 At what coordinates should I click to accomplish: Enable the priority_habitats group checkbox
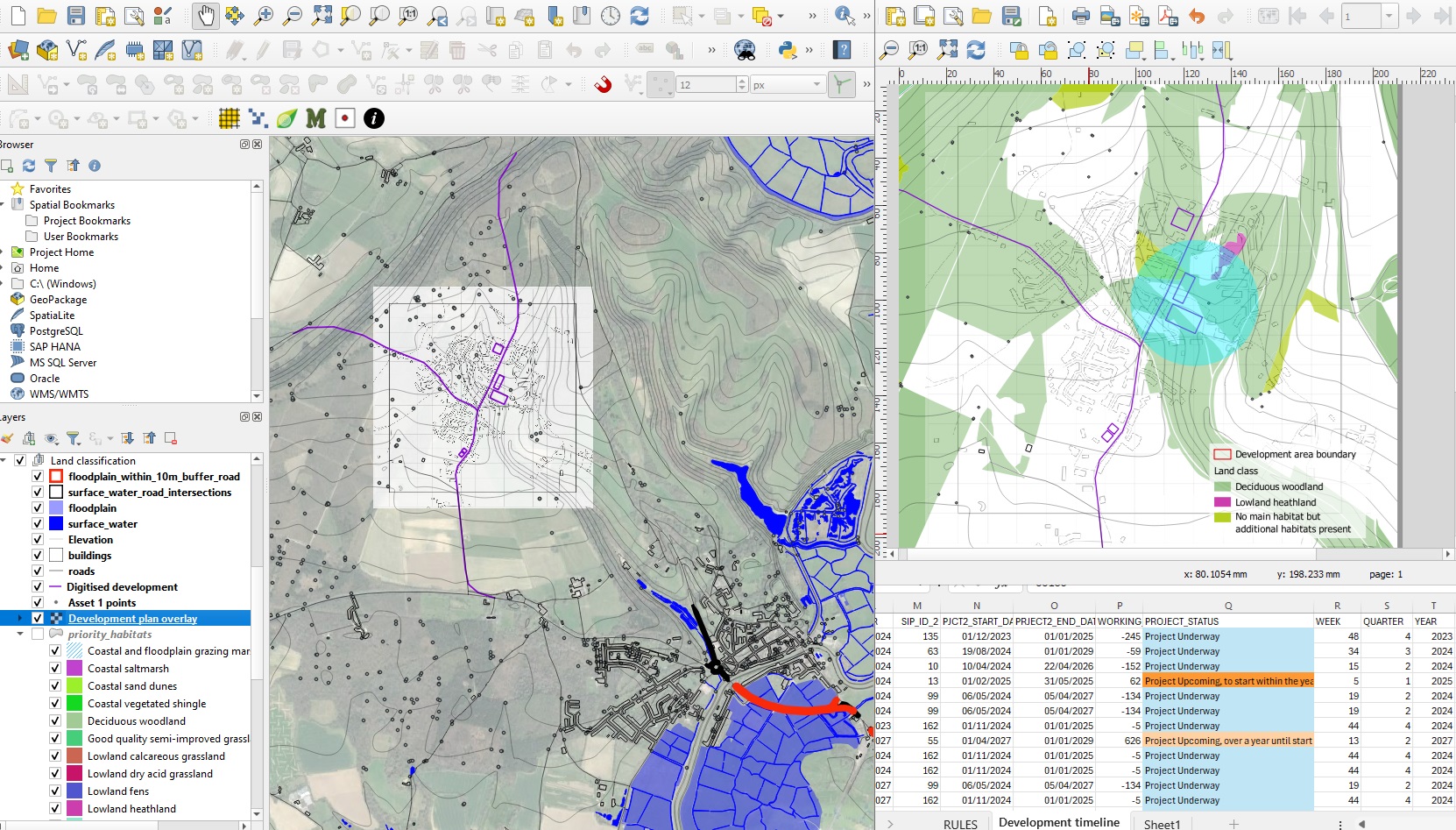38,635
